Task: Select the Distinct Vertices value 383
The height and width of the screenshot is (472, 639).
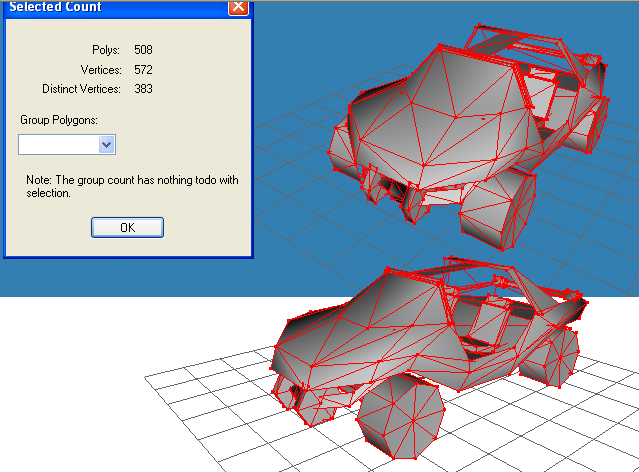Action: point(143,88)
